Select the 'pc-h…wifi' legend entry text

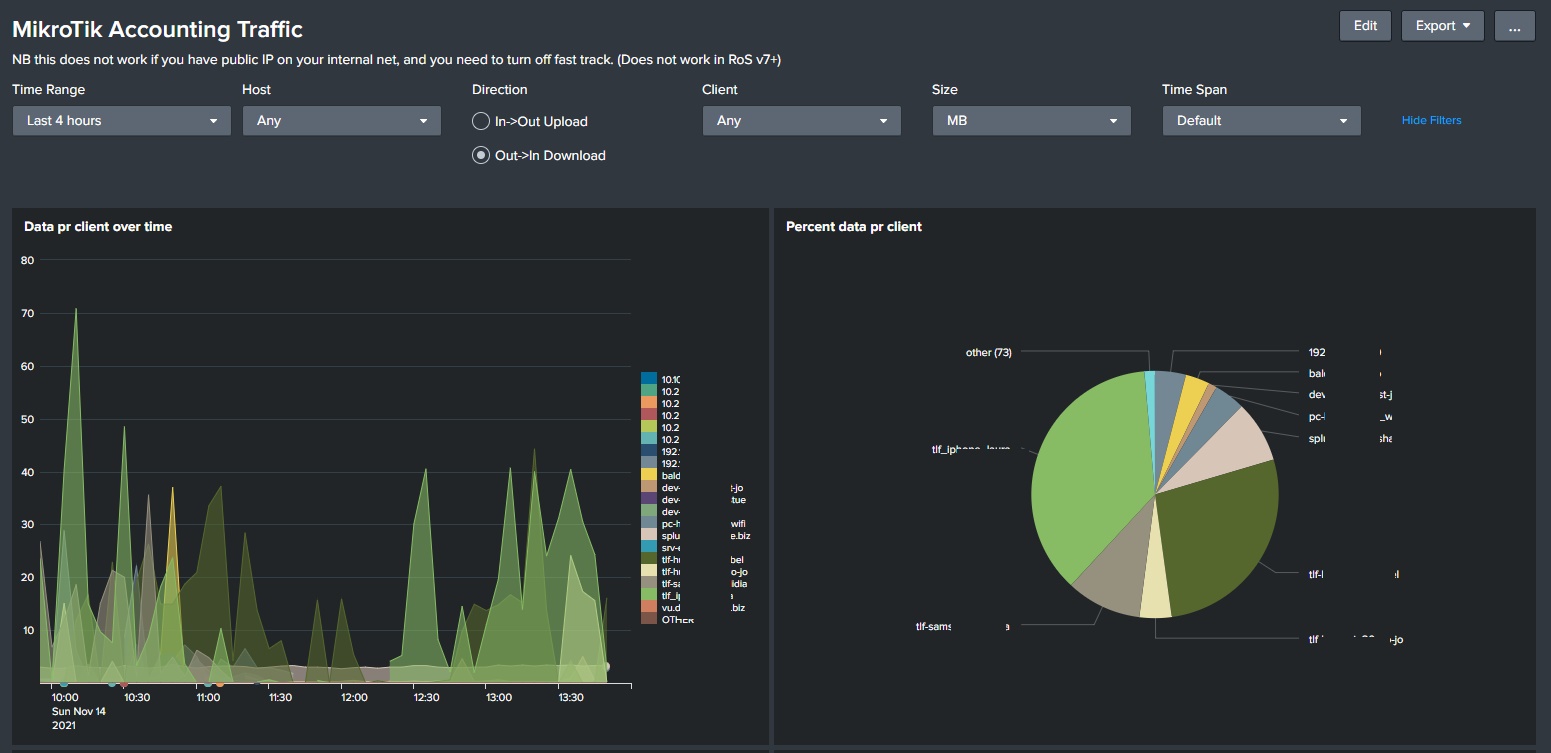pos(704,523)
